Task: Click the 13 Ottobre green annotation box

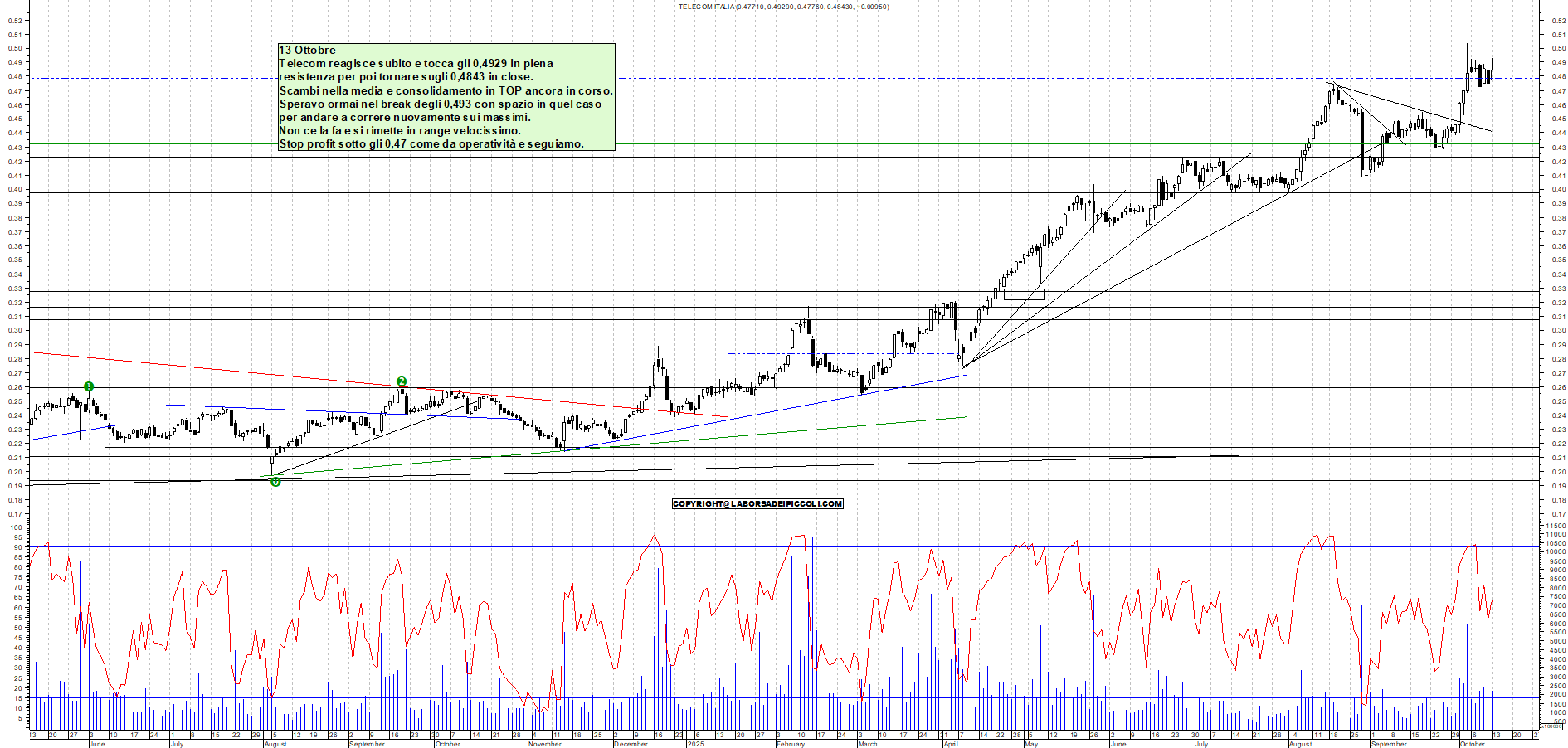Action: pos(446,97)
